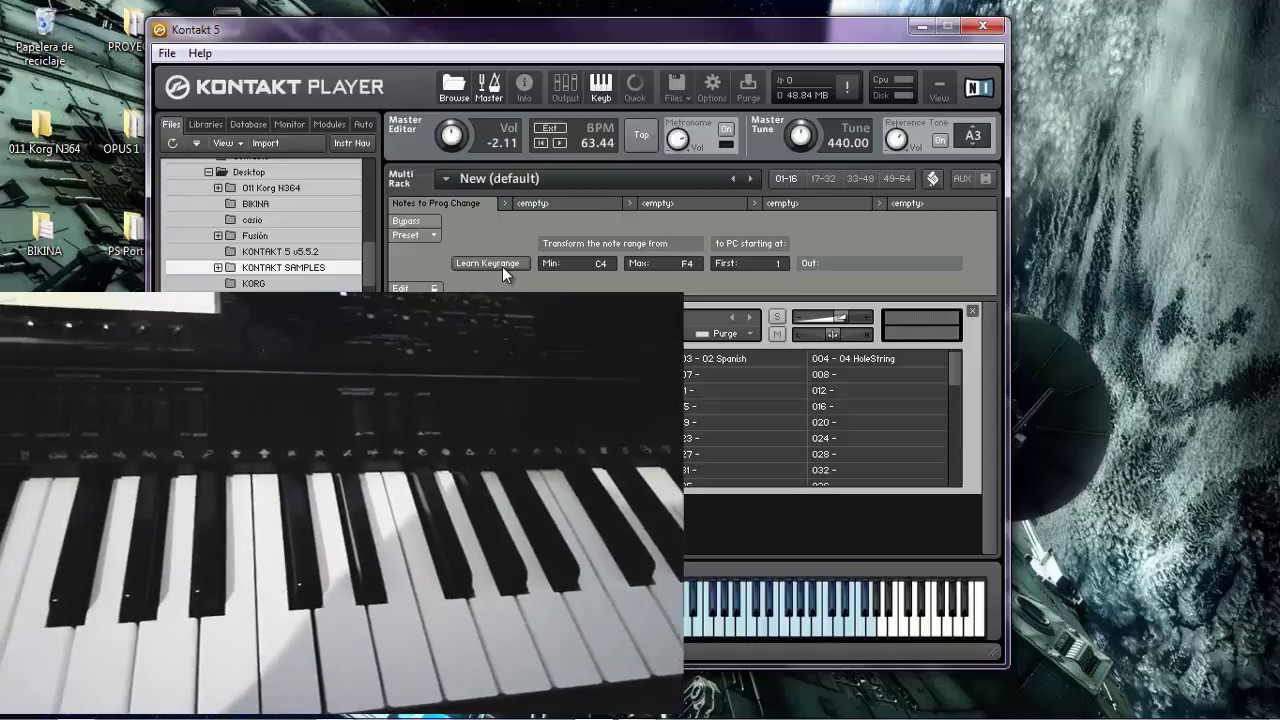Image resolution: width=1280 pixels, height=720 pixels.
Task: Open script Edit button
Action: pyautogui.click(x=415, y=288)
